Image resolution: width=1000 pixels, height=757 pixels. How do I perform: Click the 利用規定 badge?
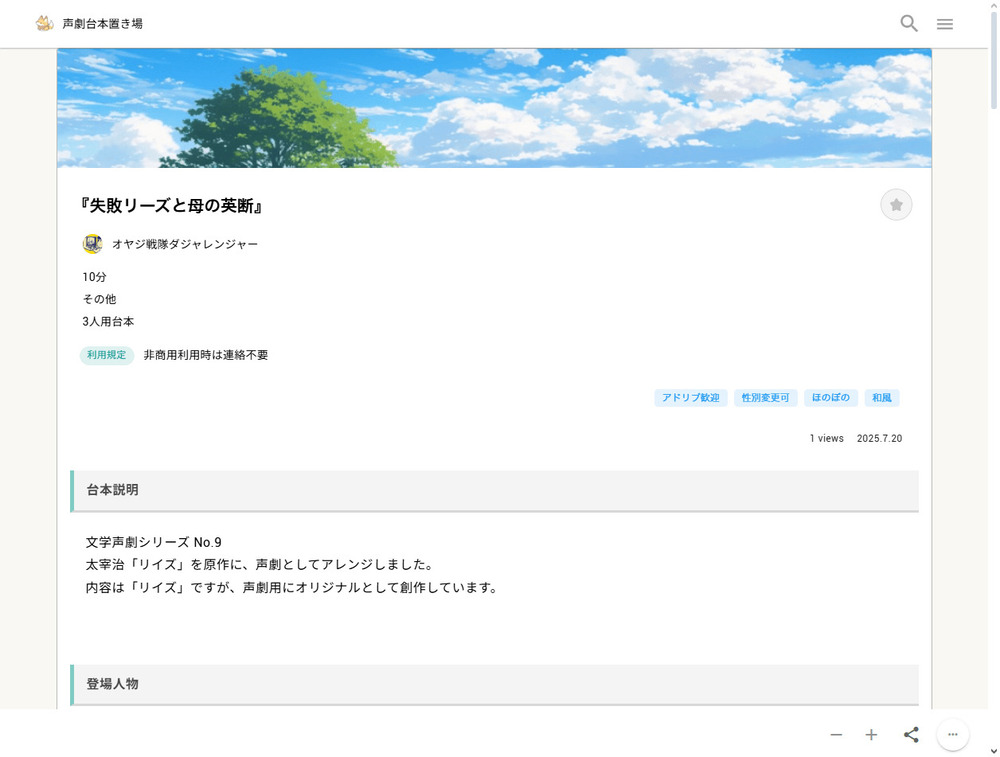(107, 355)
